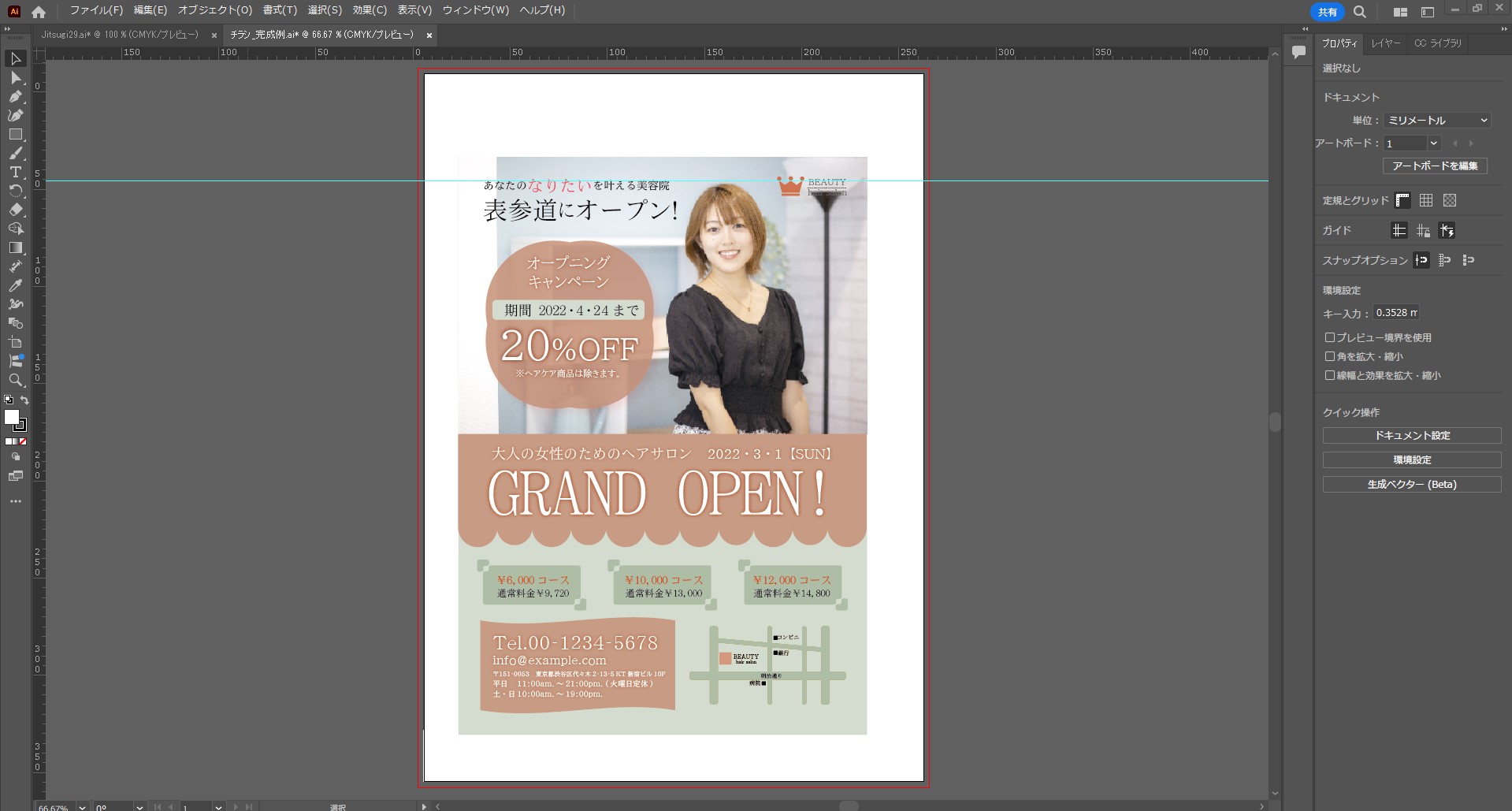Open zoom level dropdown in status bar
Viewport: 1512px width, 811px height.
[82, 807]
